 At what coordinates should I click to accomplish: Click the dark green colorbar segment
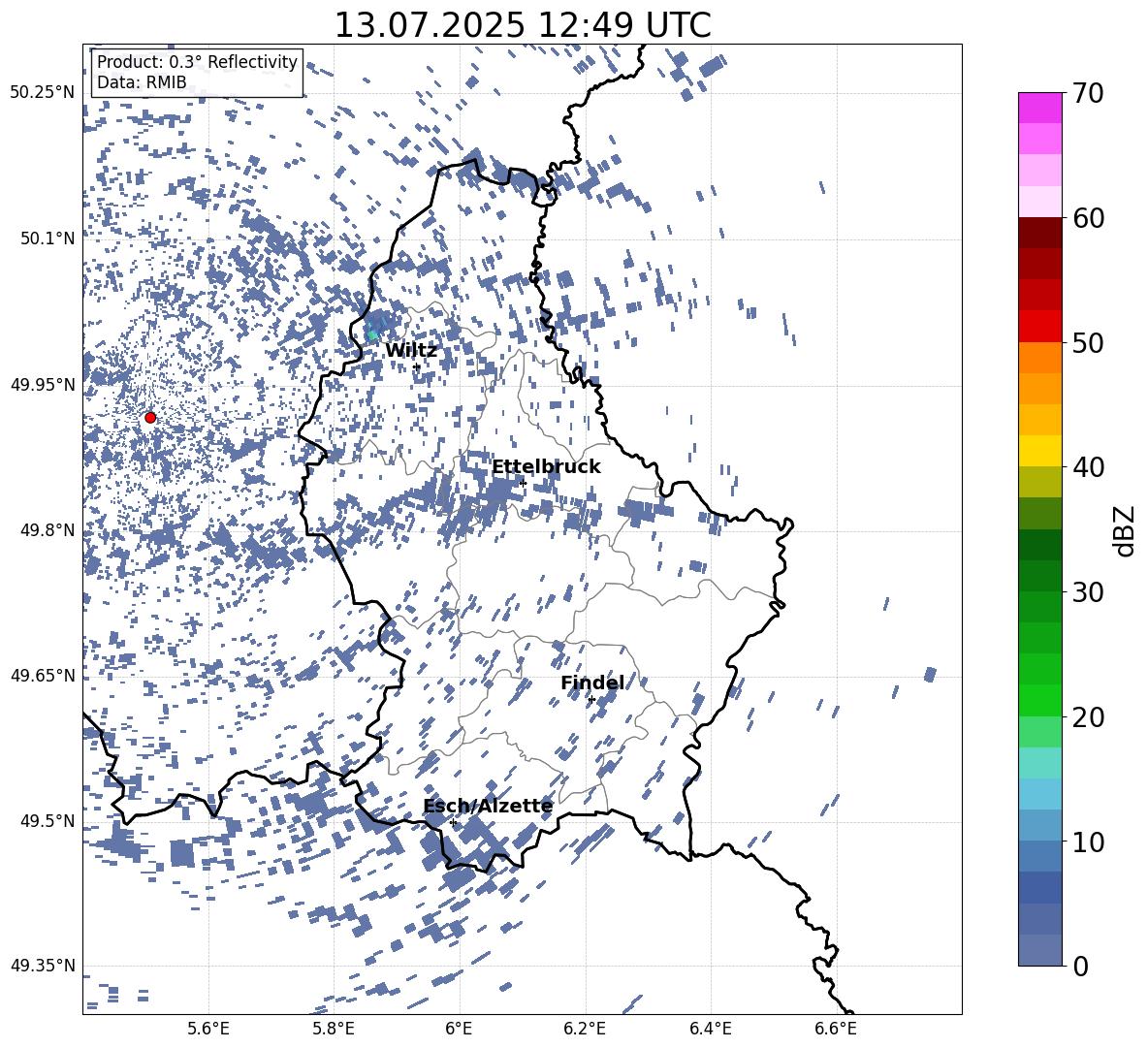coord(1039,545)
